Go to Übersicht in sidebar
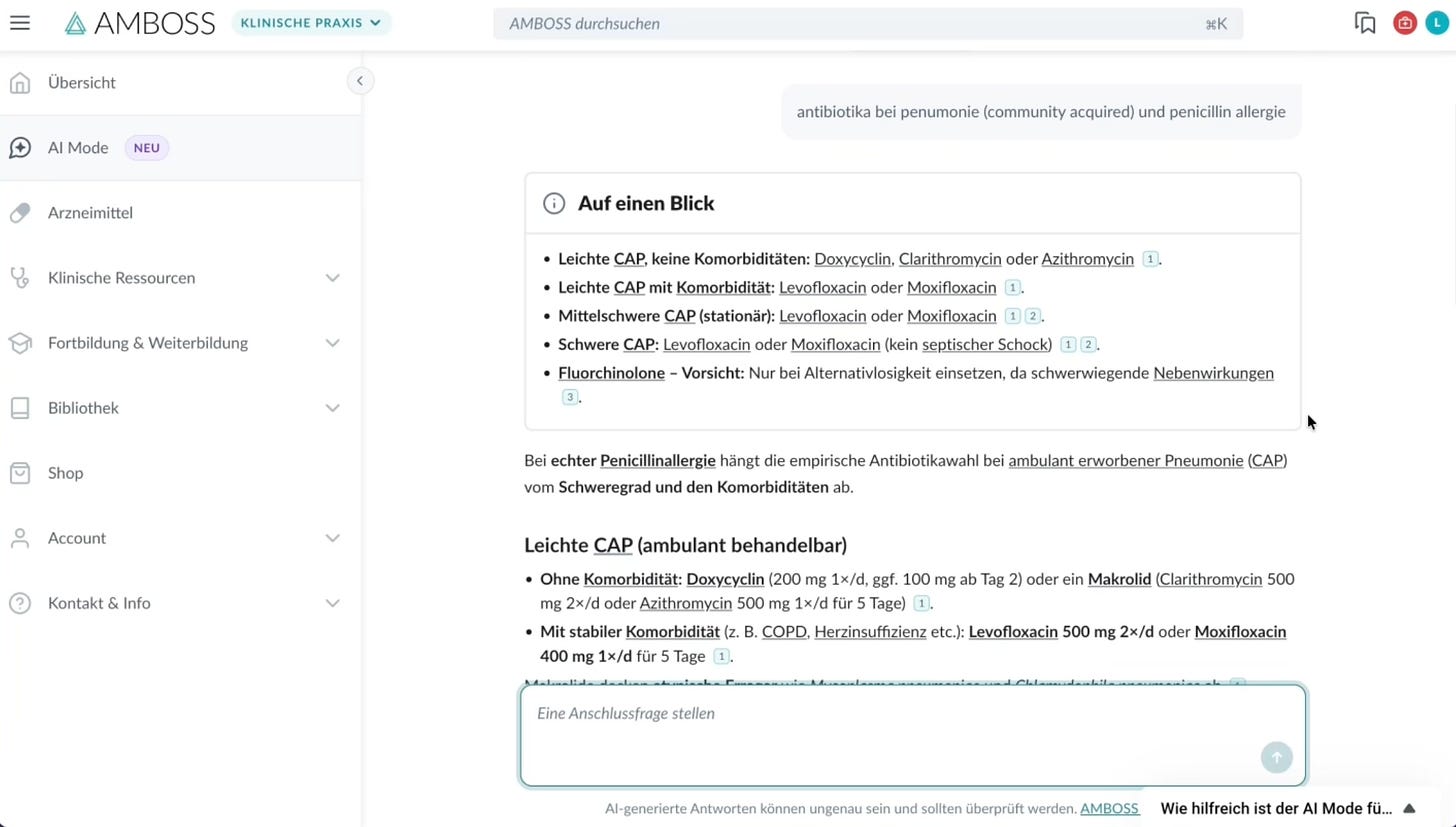 (x=82, y=83)
